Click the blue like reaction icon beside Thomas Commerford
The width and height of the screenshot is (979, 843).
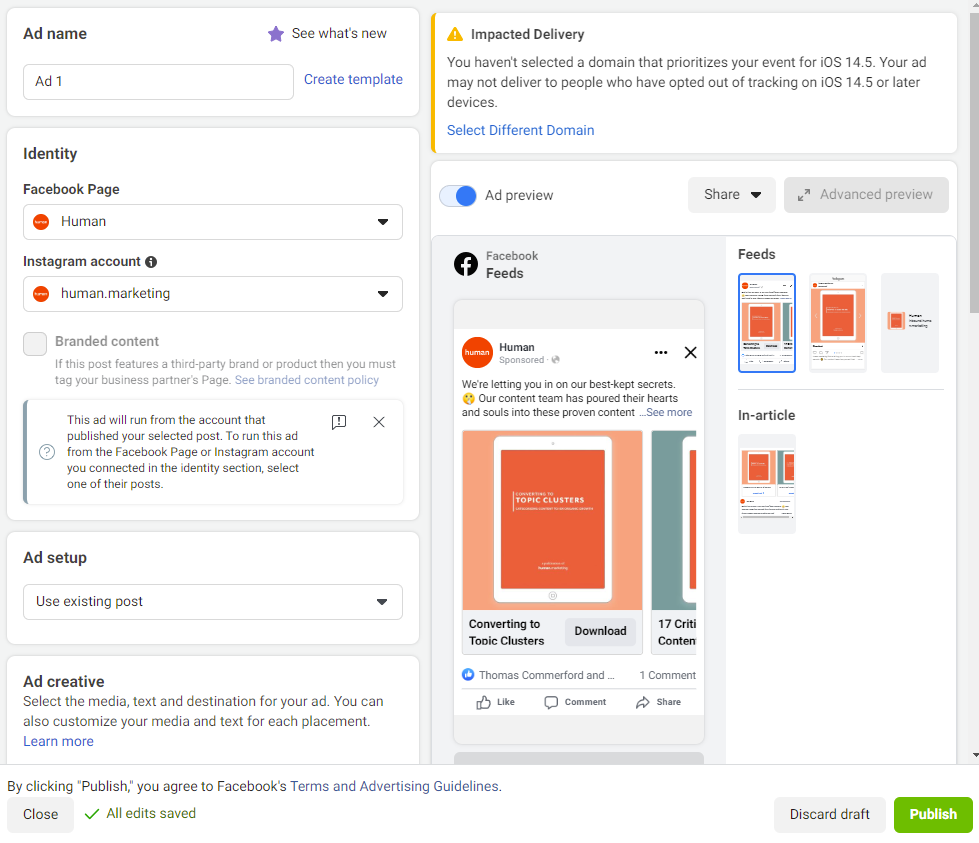pos(468,674)
